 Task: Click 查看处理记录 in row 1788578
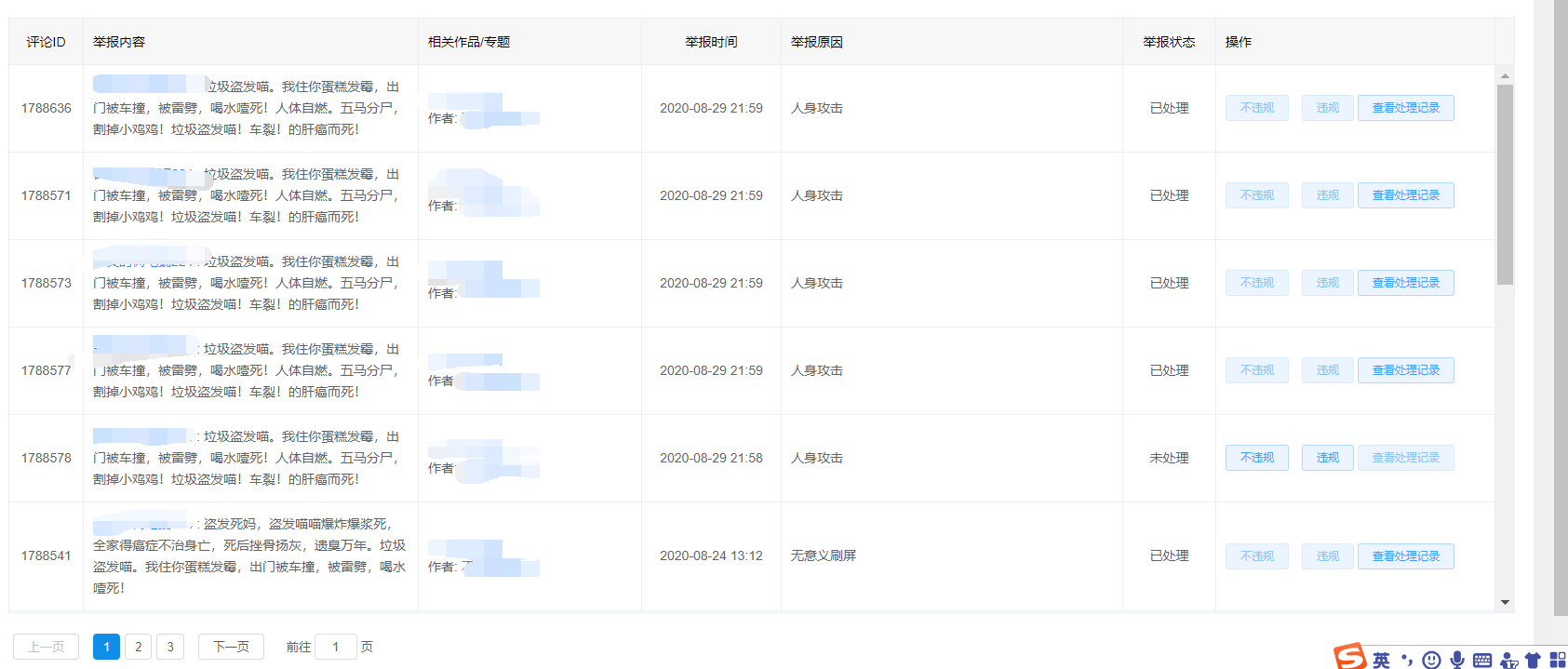(1405, 458)
